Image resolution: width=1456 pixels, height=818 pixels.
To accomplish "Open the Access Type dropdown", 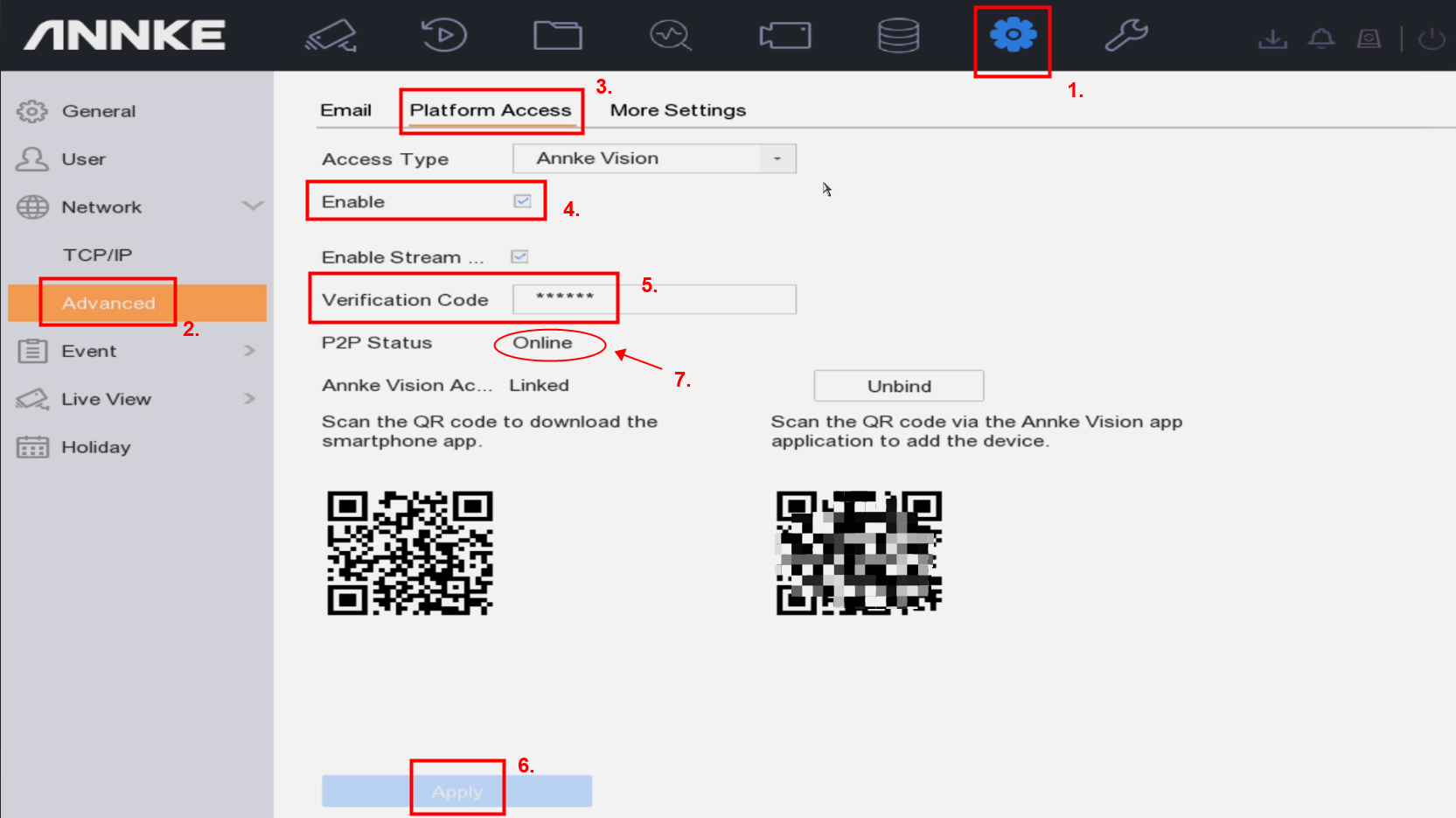I will [654, 158].
